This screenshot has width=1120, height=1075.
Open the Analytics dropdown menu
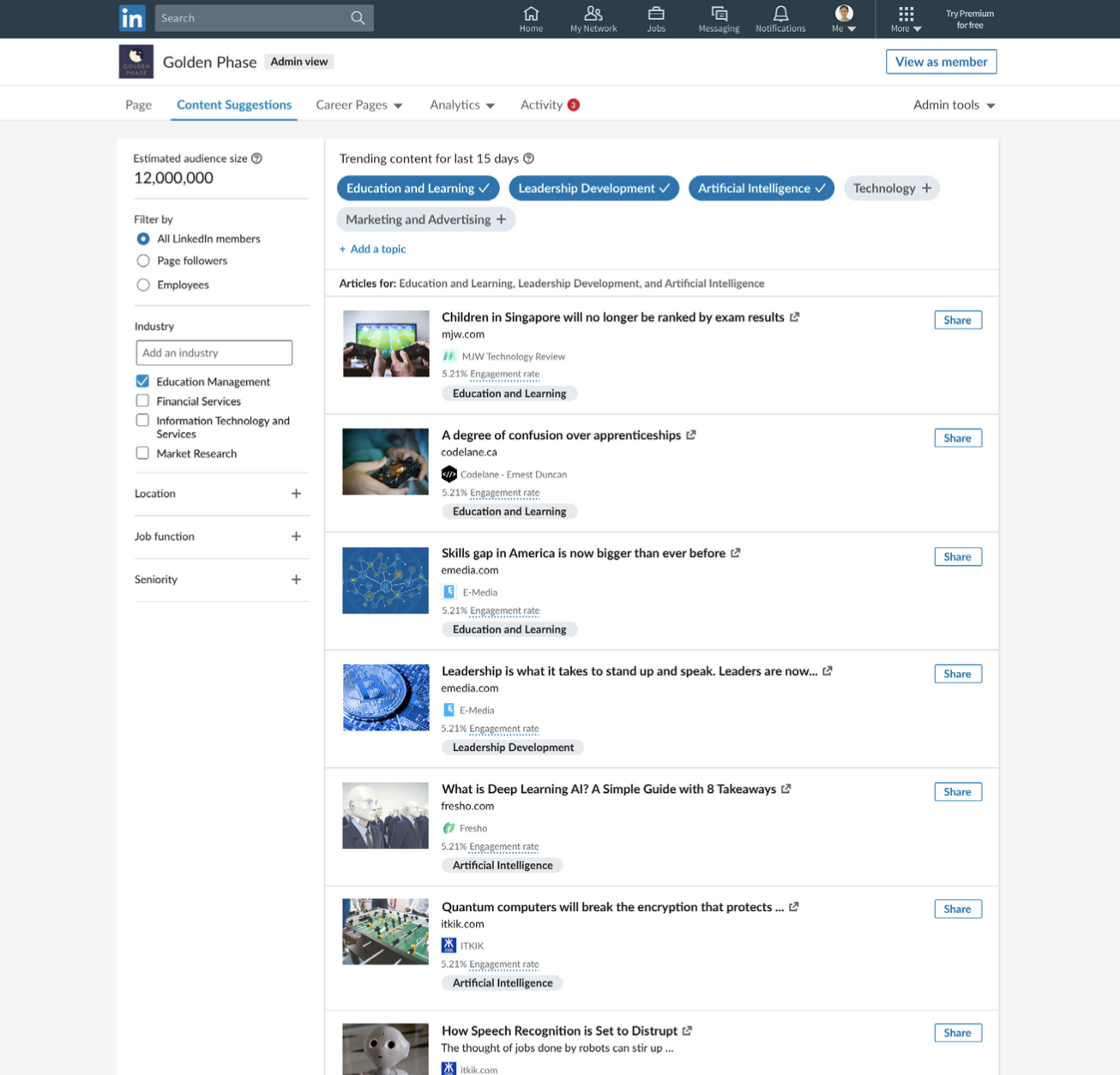click(x=461, y=105)
